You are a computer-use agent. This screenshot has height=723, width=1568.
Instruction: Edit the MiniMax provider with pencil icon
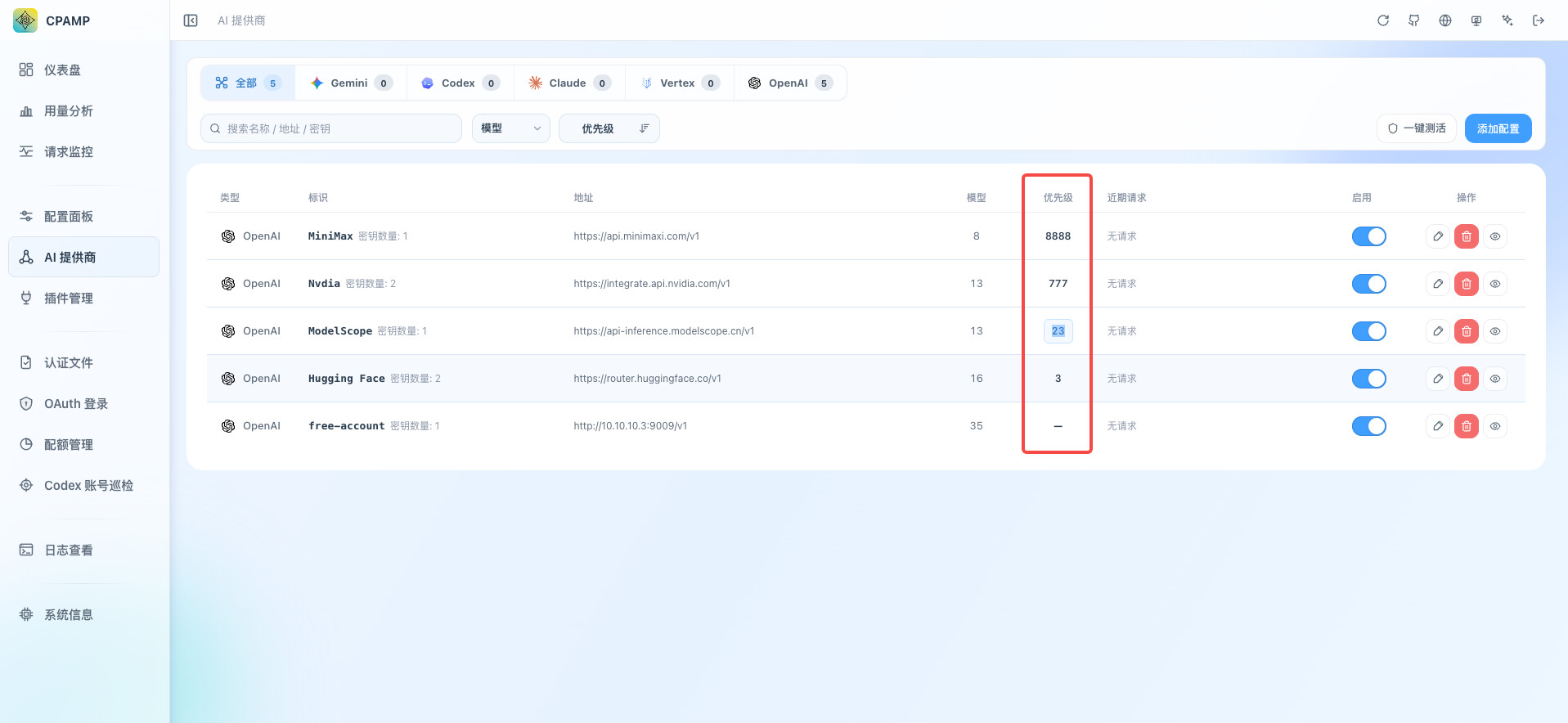pyautogui.click(x=1438, y=236)
